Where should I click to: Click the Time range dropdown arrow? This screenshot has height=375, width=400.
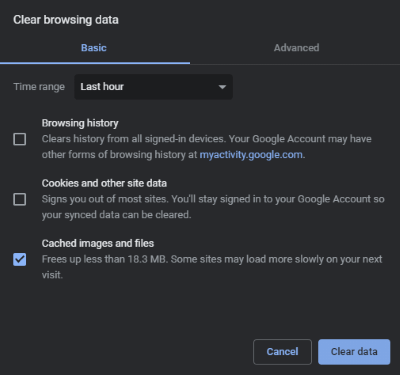tap(222, 87)
